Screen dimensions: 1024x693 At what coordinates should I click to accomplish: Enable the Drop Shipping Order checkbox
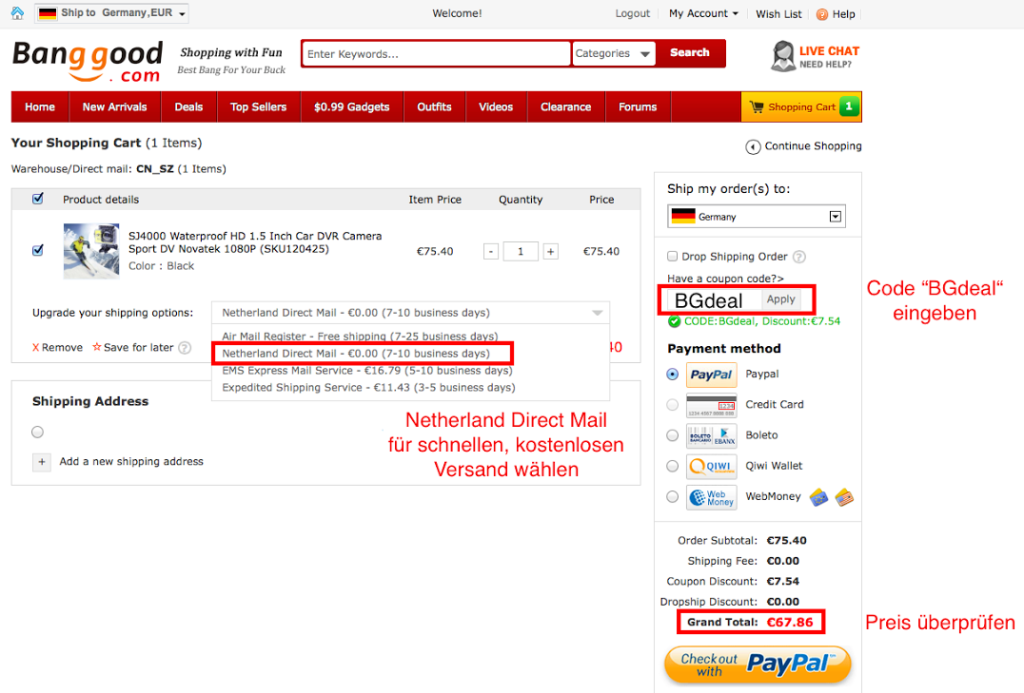(673, 257)
